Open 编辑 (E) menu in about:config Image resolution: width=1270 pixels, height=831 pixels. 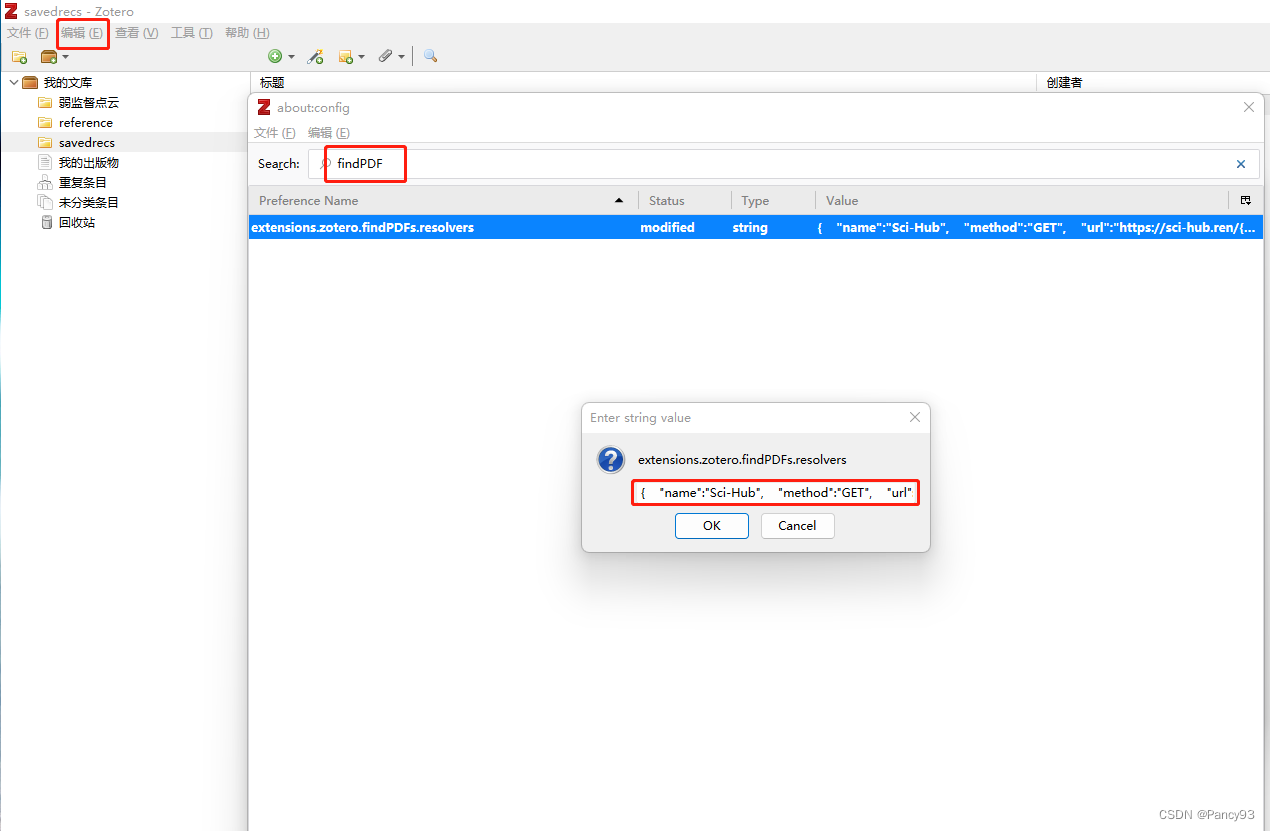(329, 133)
